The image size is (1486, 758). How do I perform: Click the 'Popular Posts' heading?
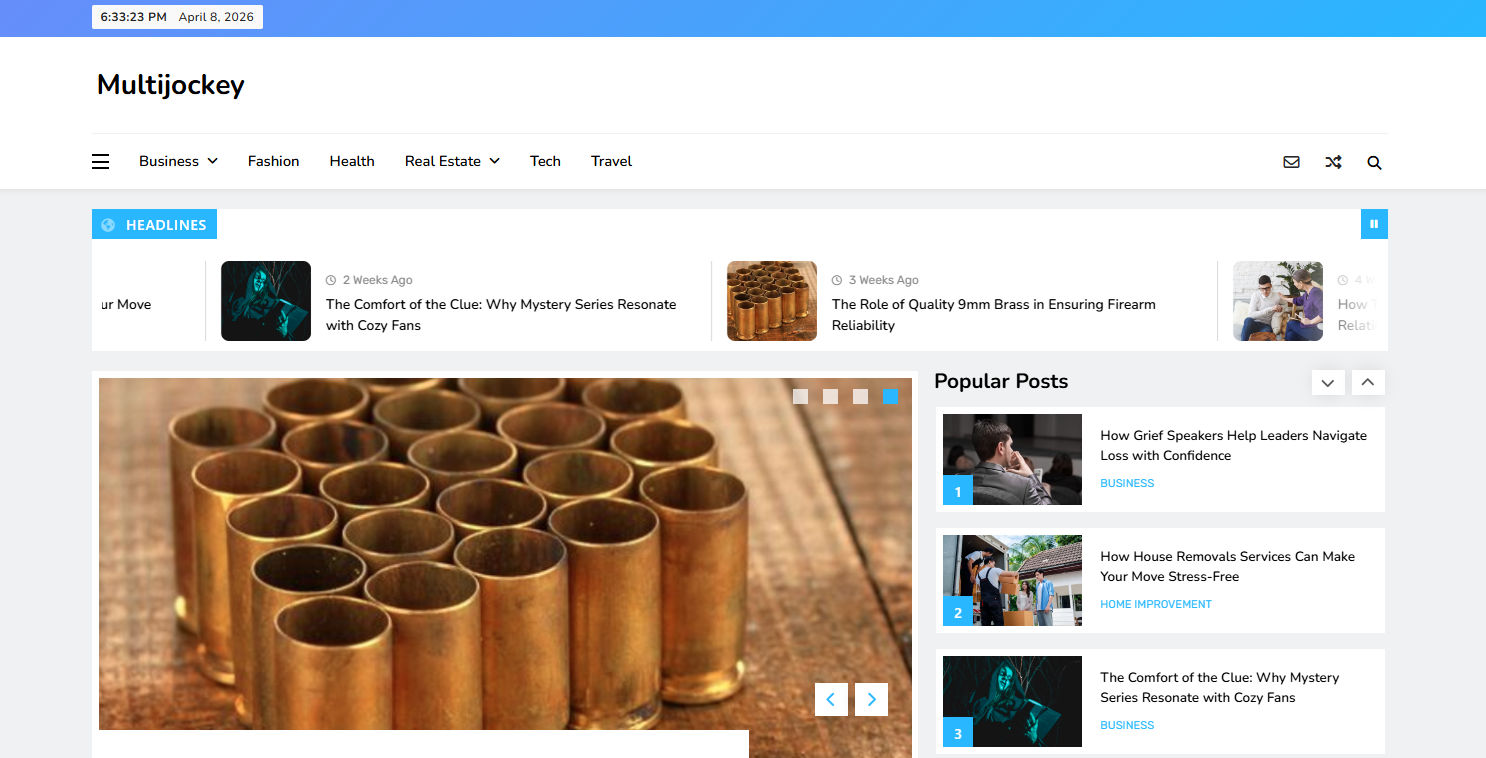click(x=1001, y=381)
